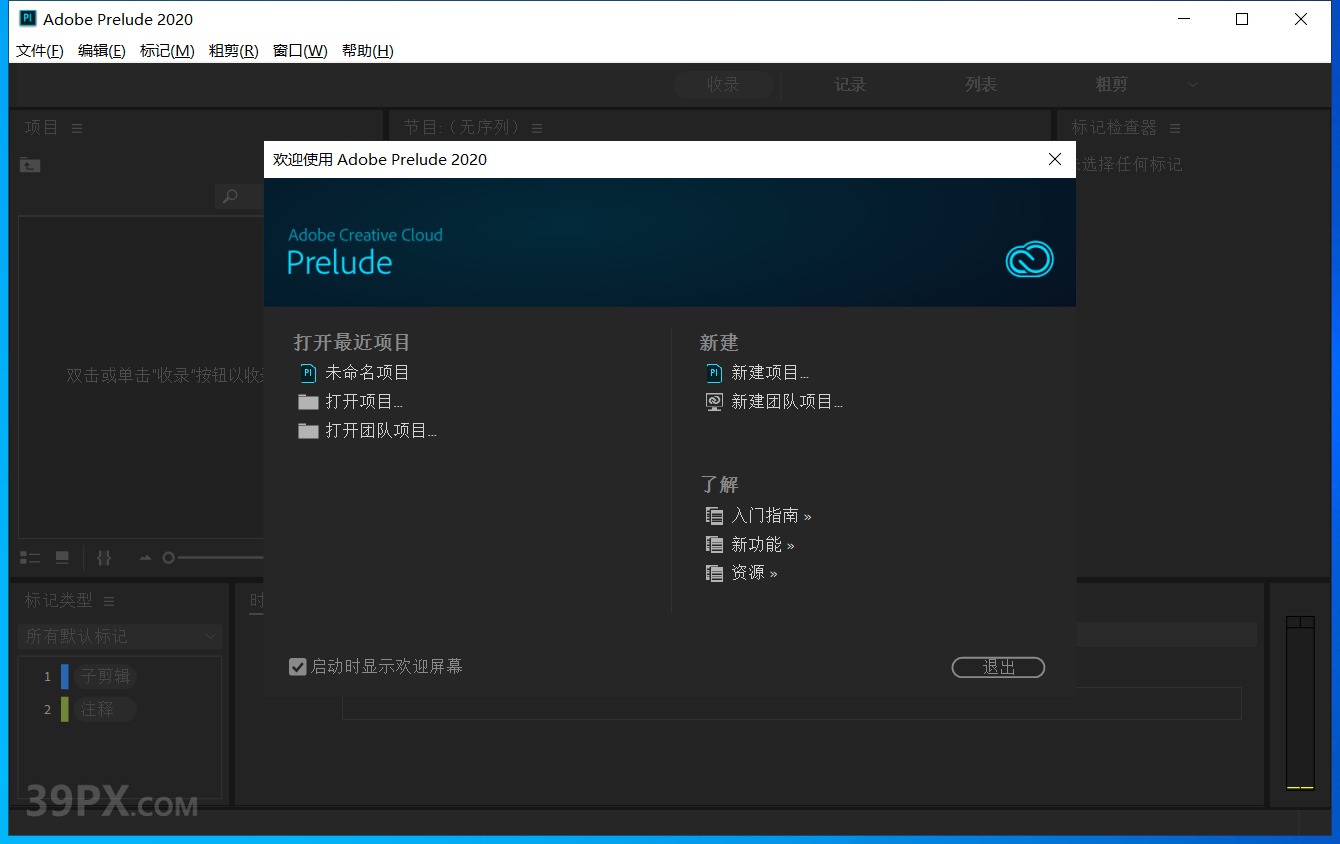Click the Creative Cloud logo in banner

(1029, 259)
